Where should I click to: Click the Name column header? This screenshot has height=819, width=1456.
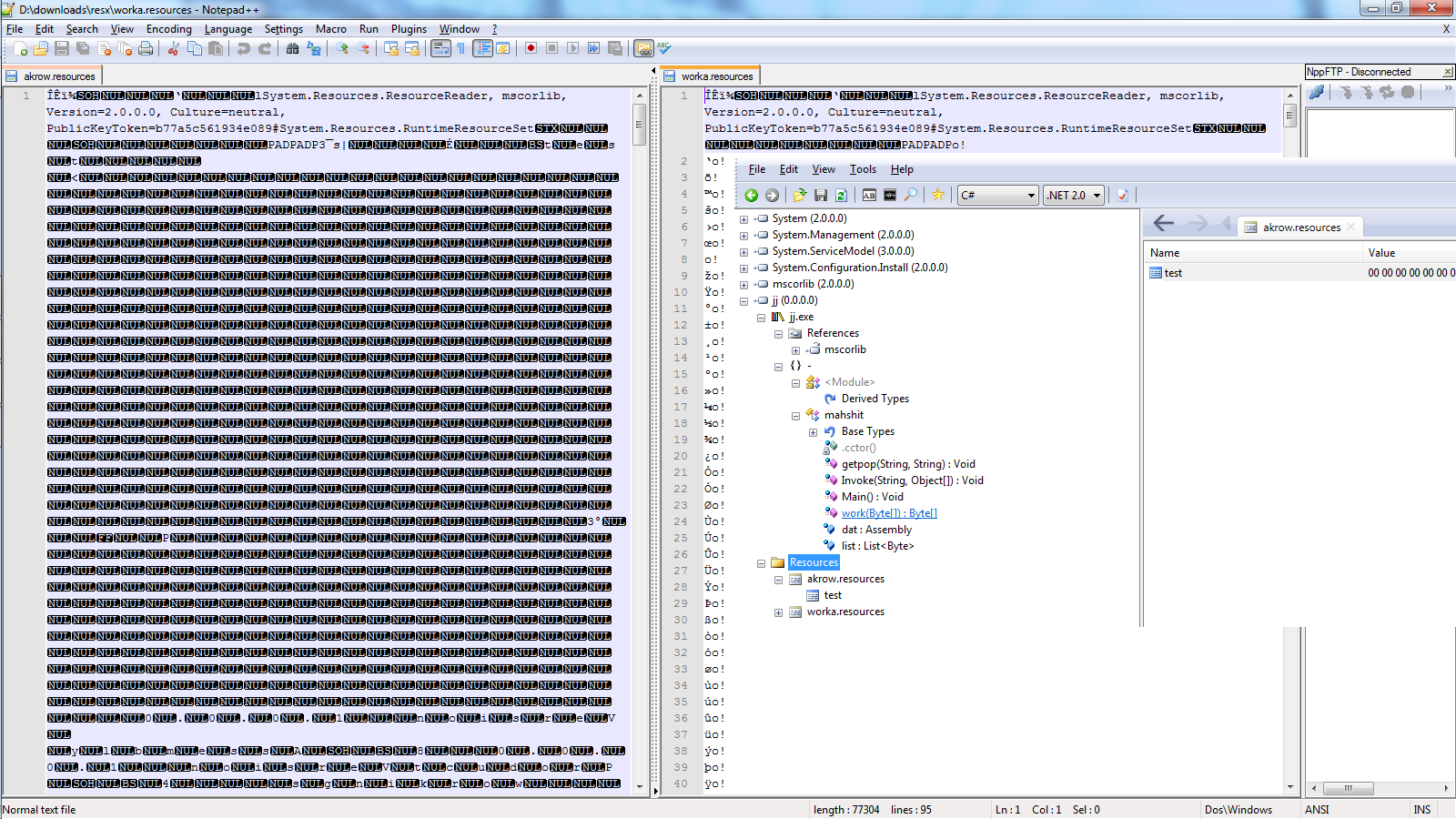tap(1252, 253)
